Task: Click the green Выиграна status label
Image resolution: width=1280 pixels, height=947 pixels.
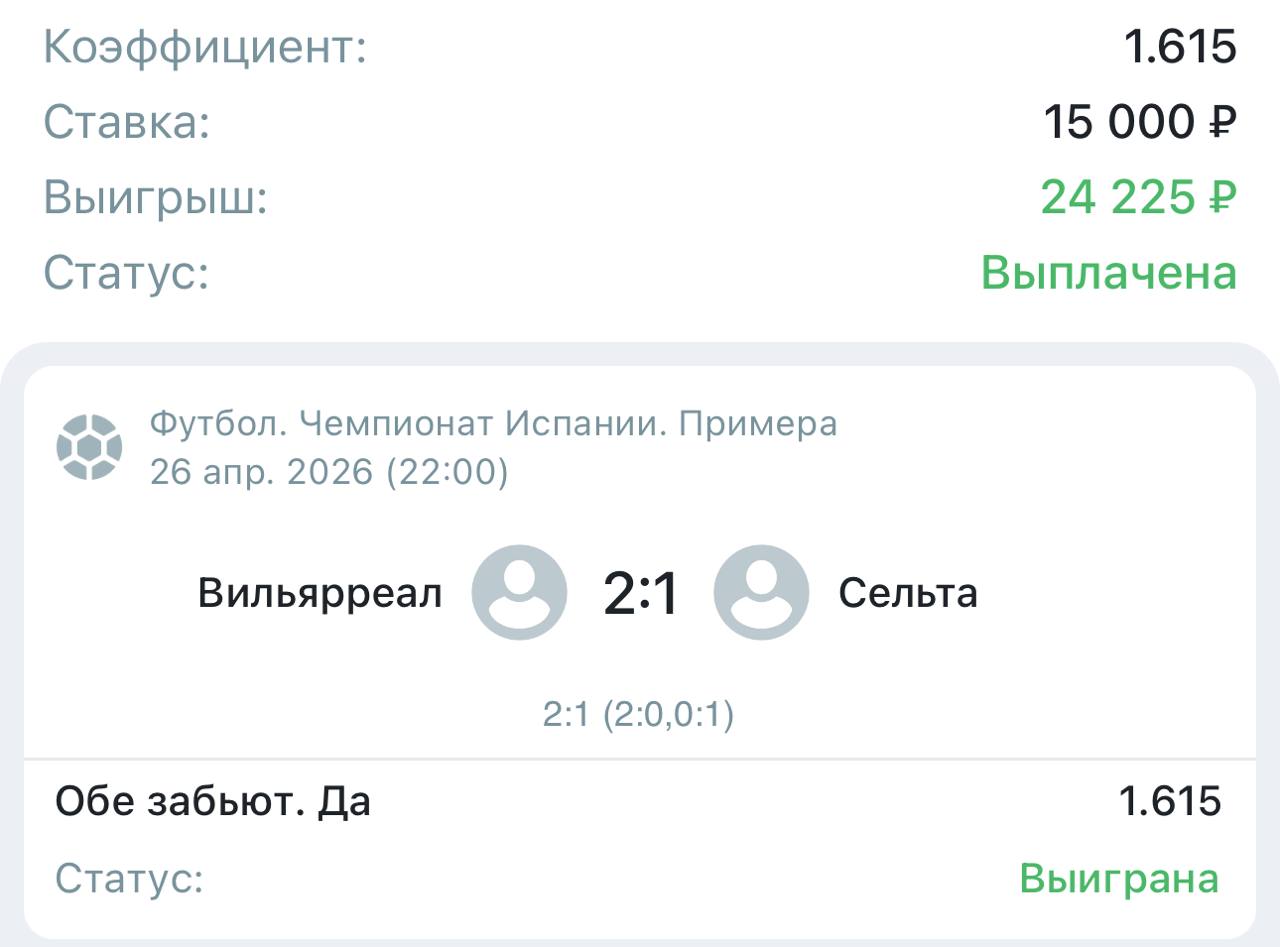Action: tap(1118, 879)
